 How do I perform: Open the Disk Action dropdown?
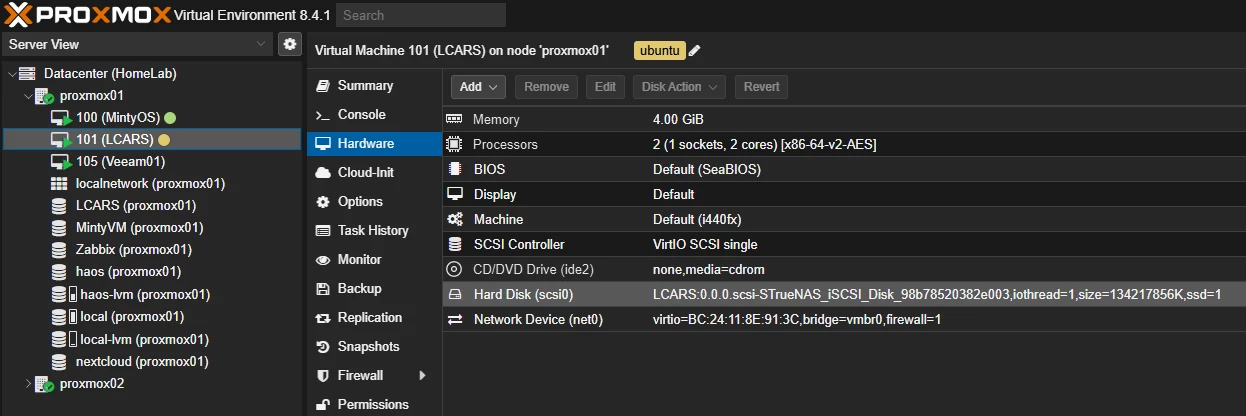tap(679, 87)
